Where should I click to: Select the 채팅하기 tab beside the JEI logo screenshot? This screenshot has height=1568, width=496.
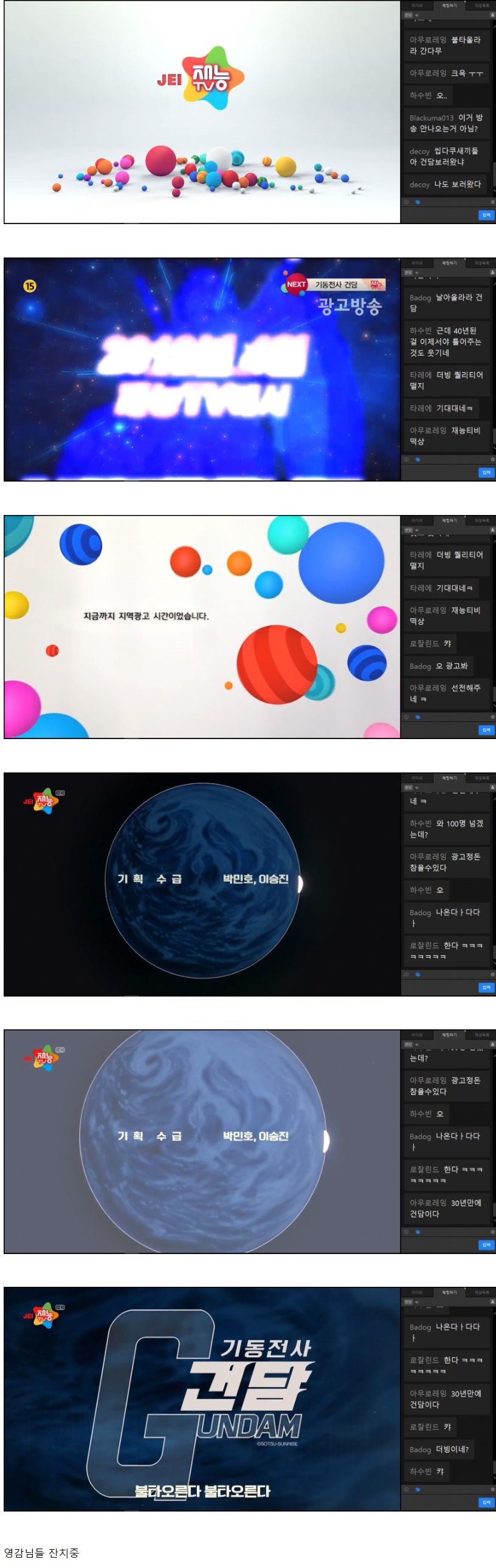[x=450, y=5]
